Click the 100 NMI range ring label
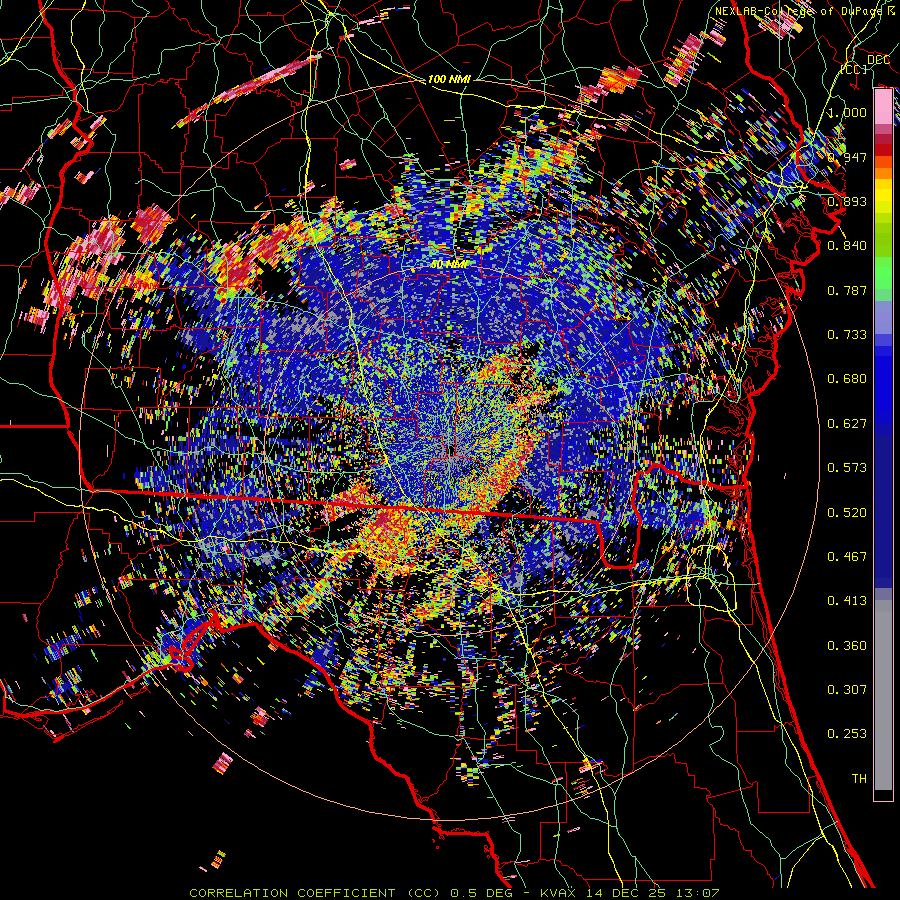 449,79
